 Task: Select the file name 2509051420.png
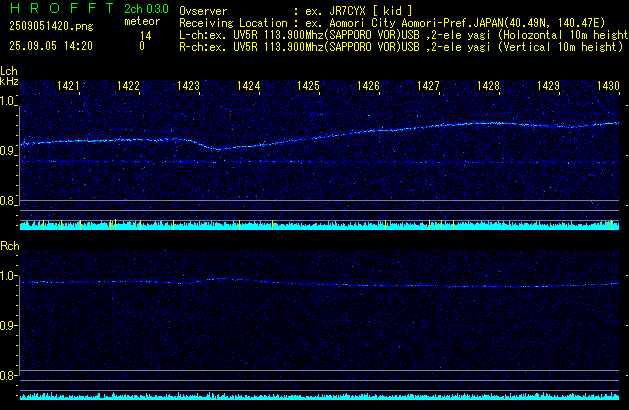(x=51, y=26)
